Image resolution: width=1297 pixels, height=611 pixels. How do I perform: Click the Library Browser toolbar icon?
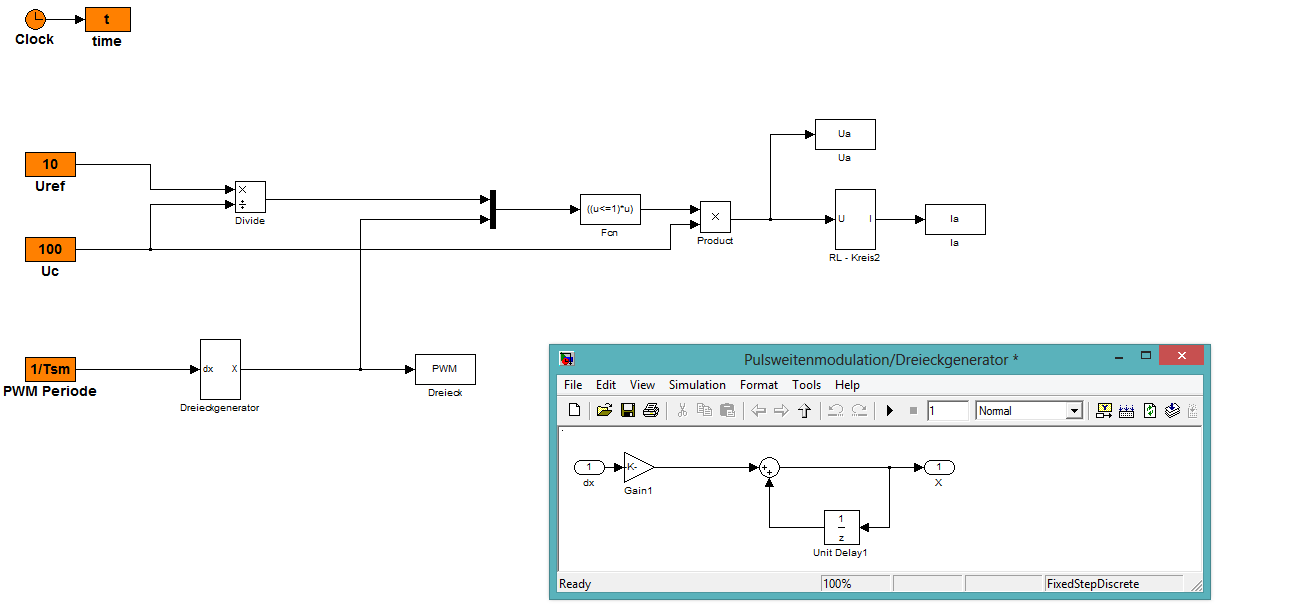coord(1104,410)
